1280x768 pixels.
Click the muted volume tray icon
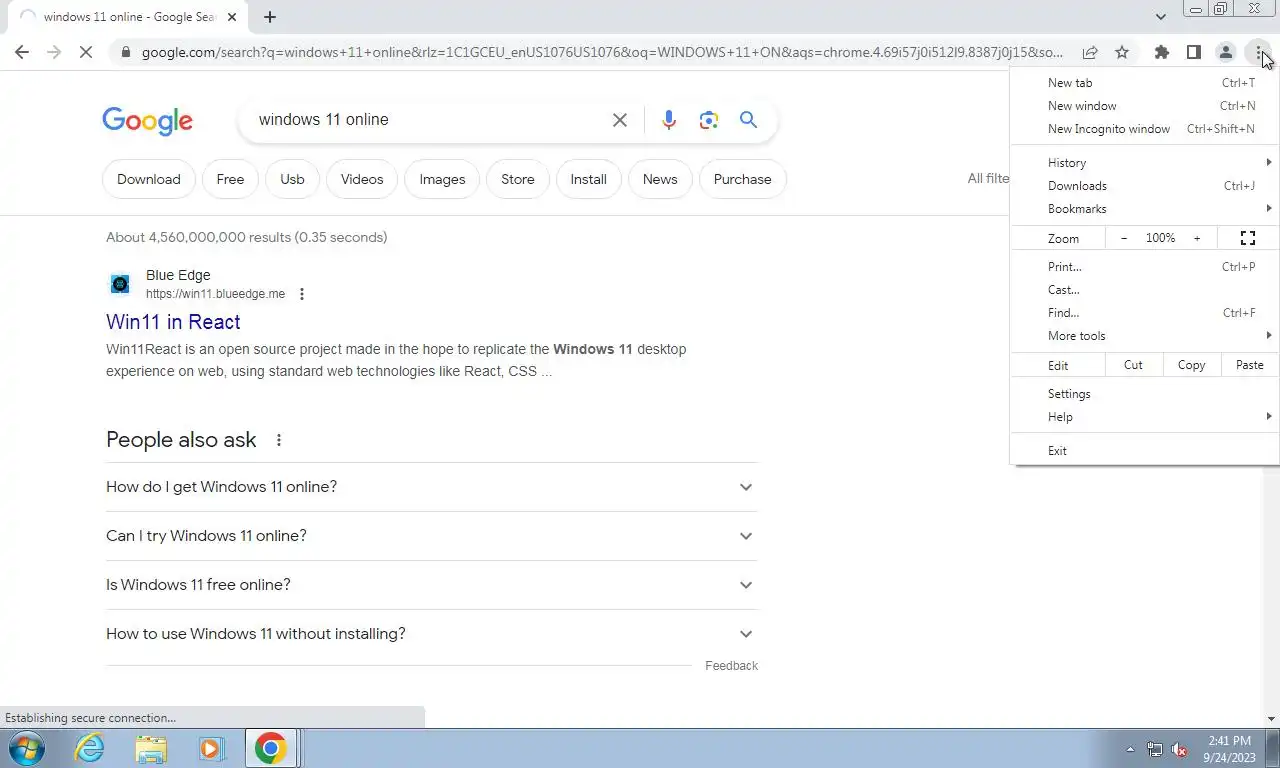(x=1179, y=749)
